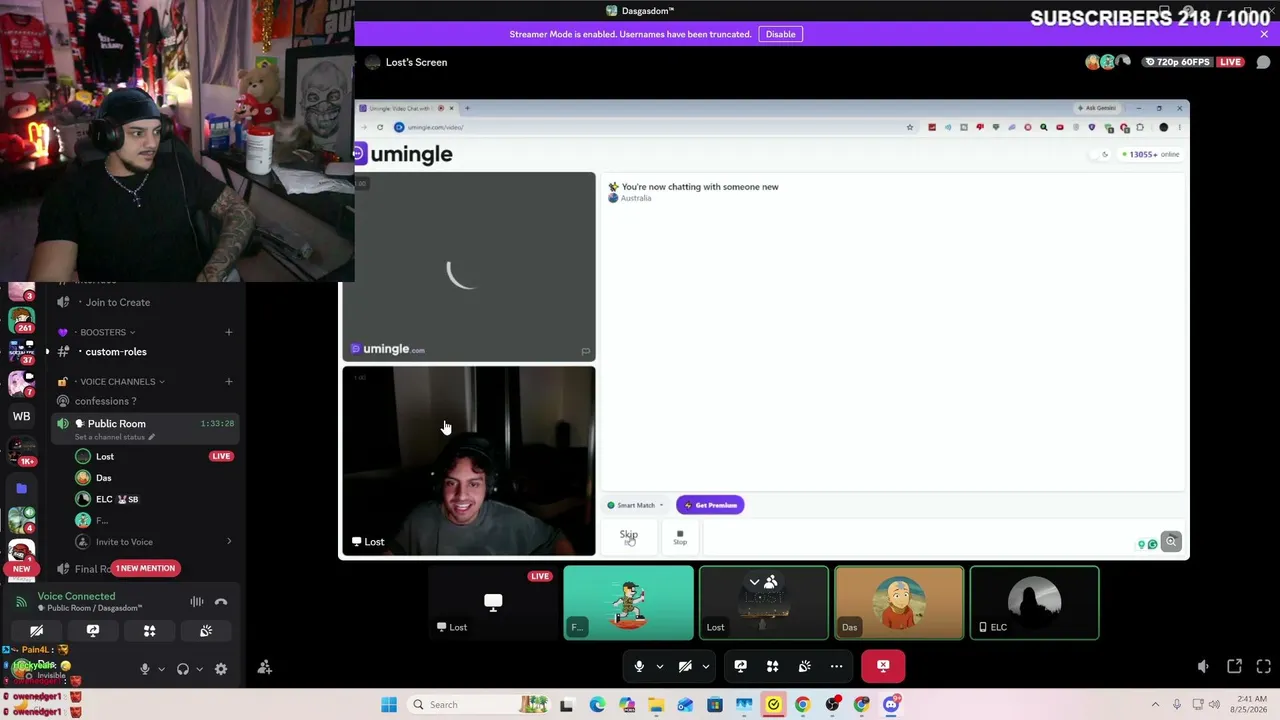Open microphone options in the call control bar
This screenshot has width=1280, height=720.
coord(659,666)
